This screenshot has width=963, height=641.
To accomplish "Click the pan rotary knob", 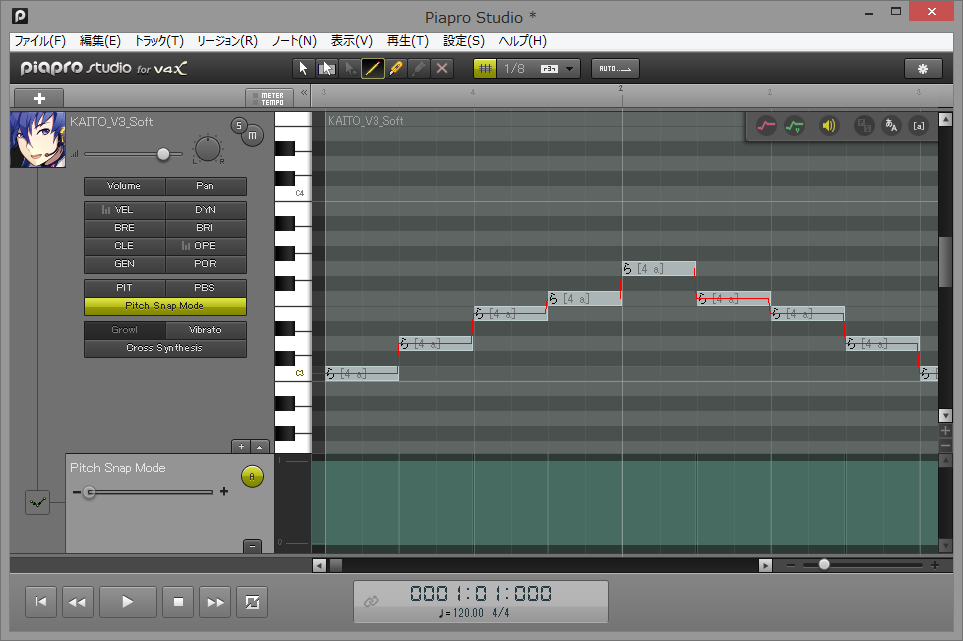I will point(208,149).
